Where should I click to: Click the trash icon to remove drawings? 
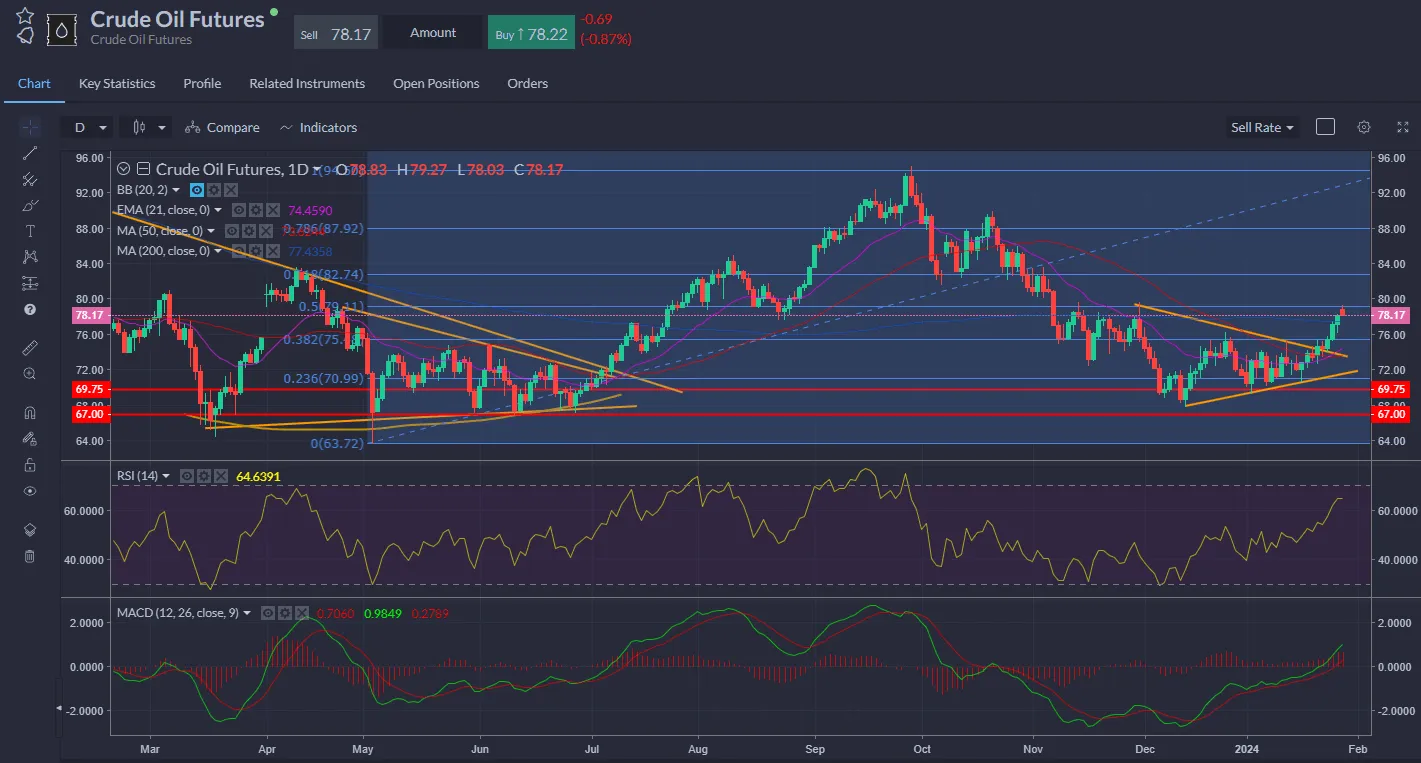coord(29,556)
